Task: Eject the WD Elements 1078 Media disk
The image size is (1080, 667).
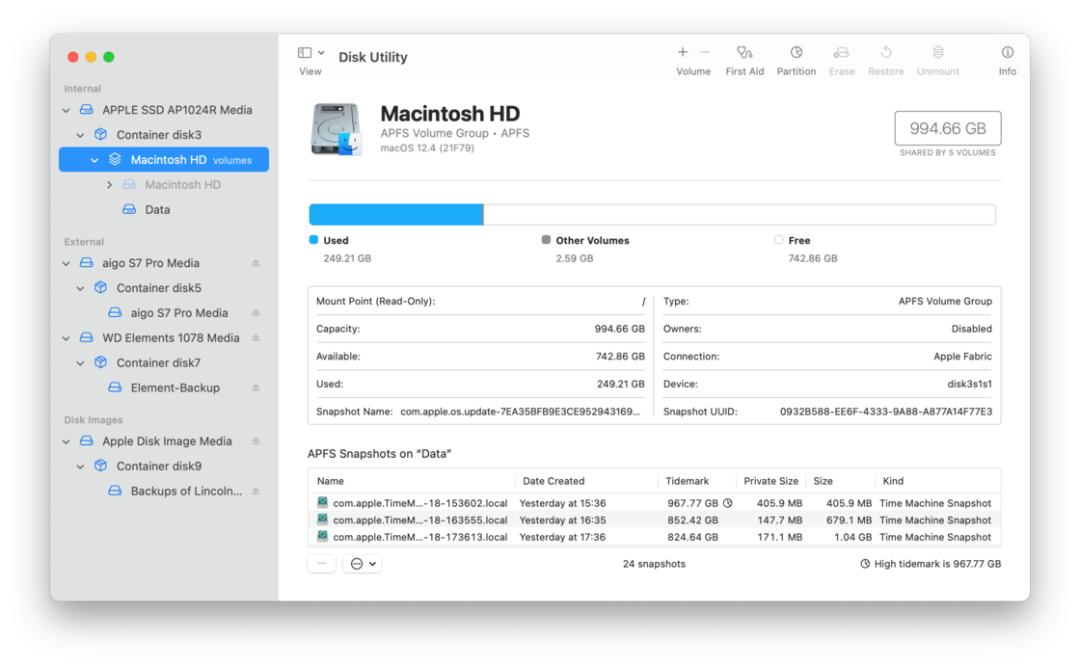Action: coord(255,338)
